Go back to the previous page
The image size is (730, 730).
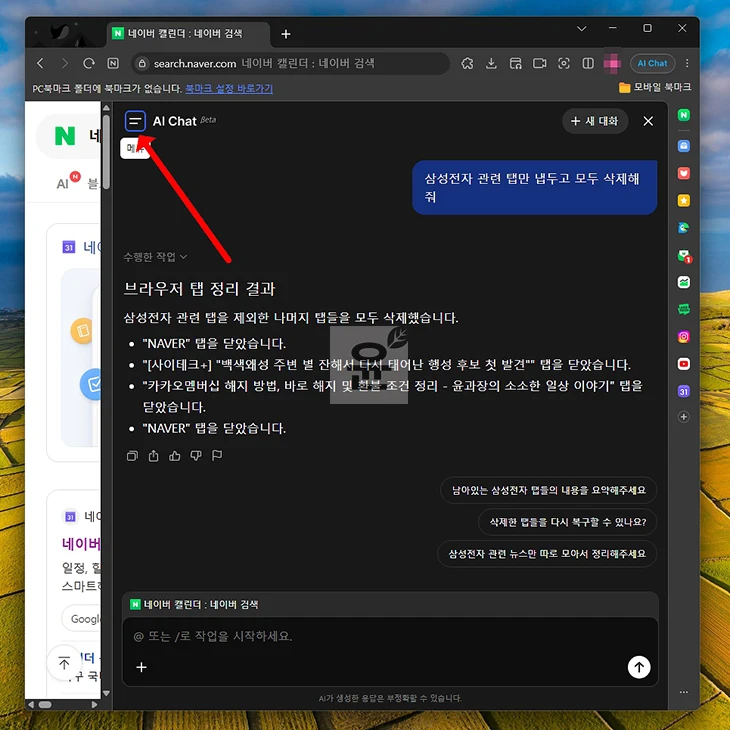41,63
